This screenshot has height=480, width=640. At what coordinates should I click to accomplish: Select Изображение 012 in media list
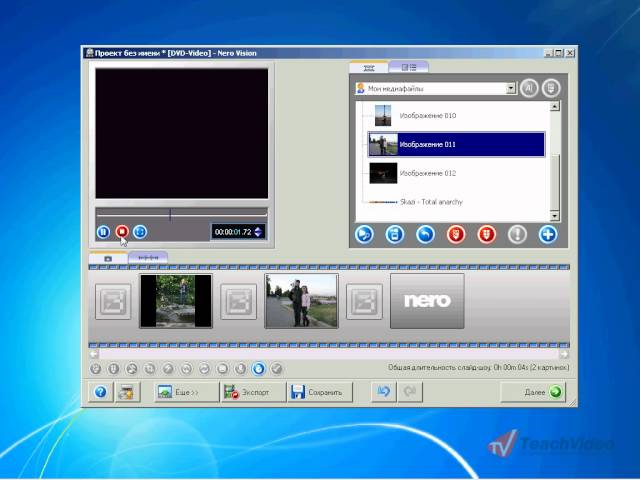coord(427,173)
